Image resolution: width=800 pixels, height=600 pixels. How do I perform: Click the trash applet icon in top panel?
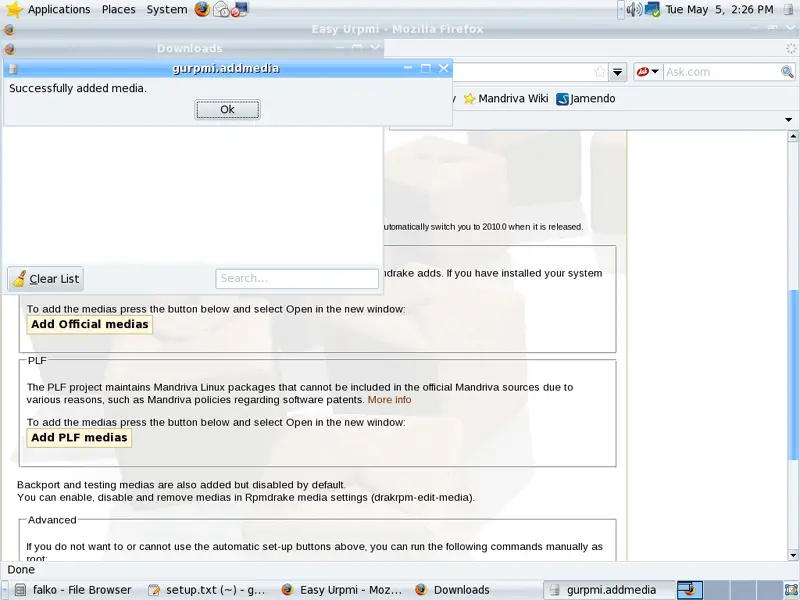(x=788, y=9)
